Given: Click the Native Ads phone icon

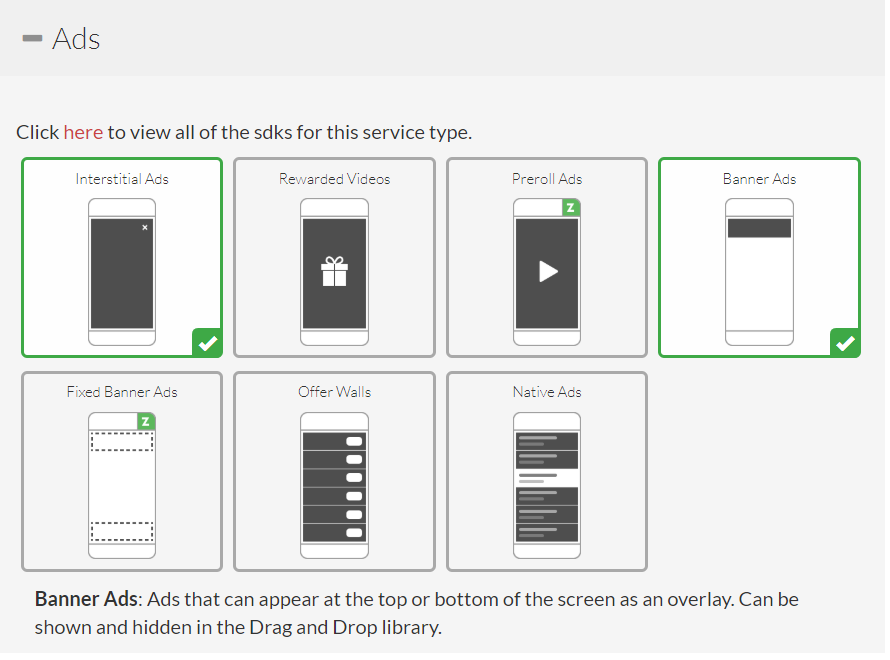Looking at the screenshot, I should [547, 483].
